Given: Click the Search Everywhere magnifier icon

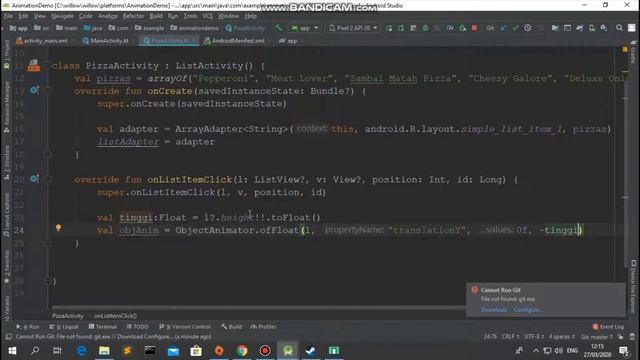Looking at the screenshot, I should [x=619, y=28].
